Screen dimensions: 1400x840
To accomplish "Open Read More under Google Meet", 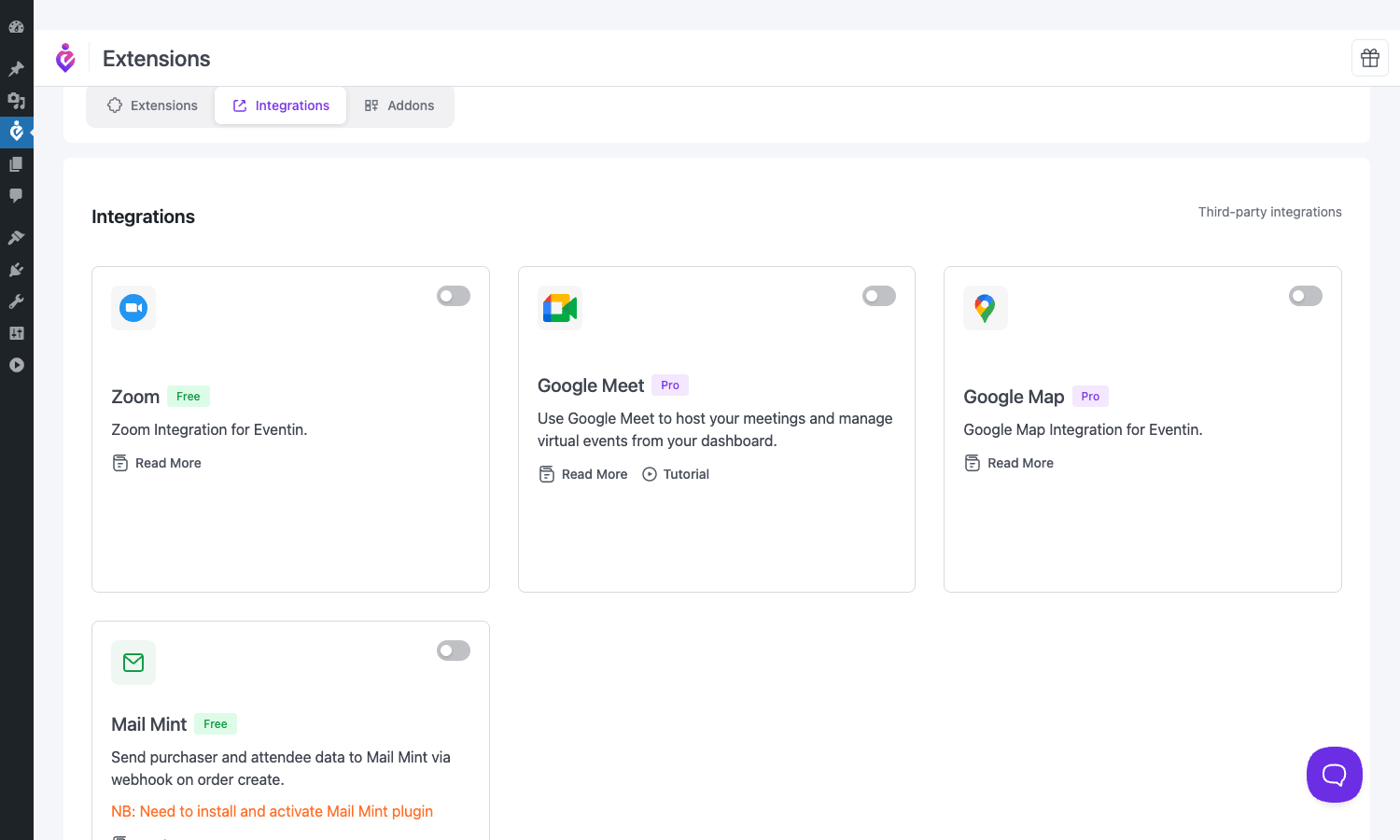I will [x=583, y=474].
